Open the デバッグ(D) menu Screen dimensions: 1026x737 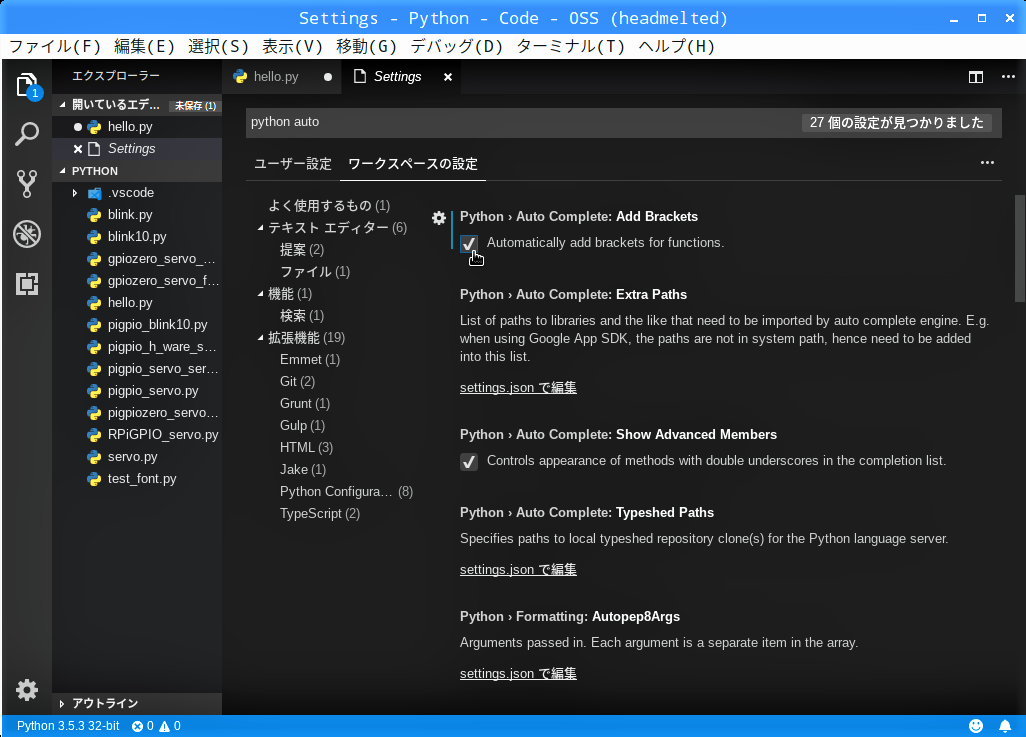457,46
